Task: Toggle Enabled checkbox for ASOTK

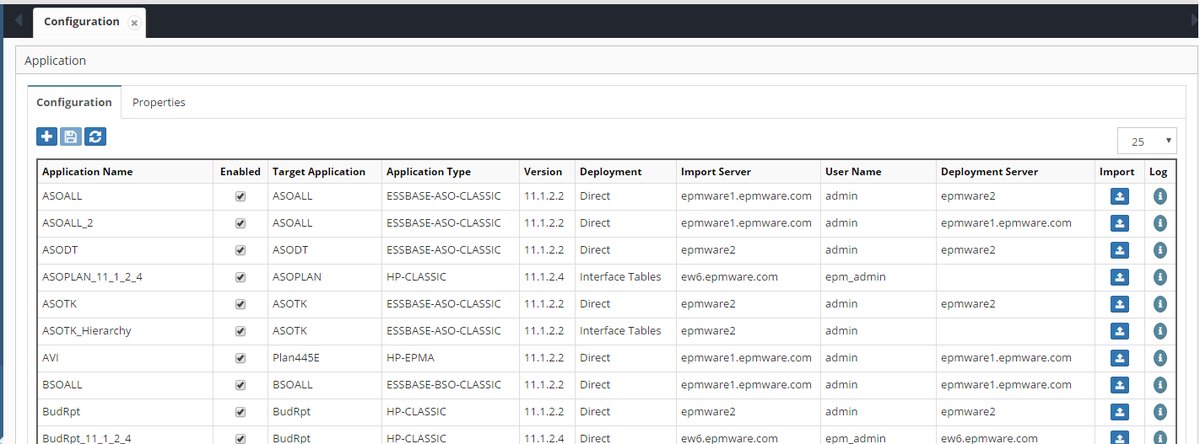Action: click(x=240, y=305)
